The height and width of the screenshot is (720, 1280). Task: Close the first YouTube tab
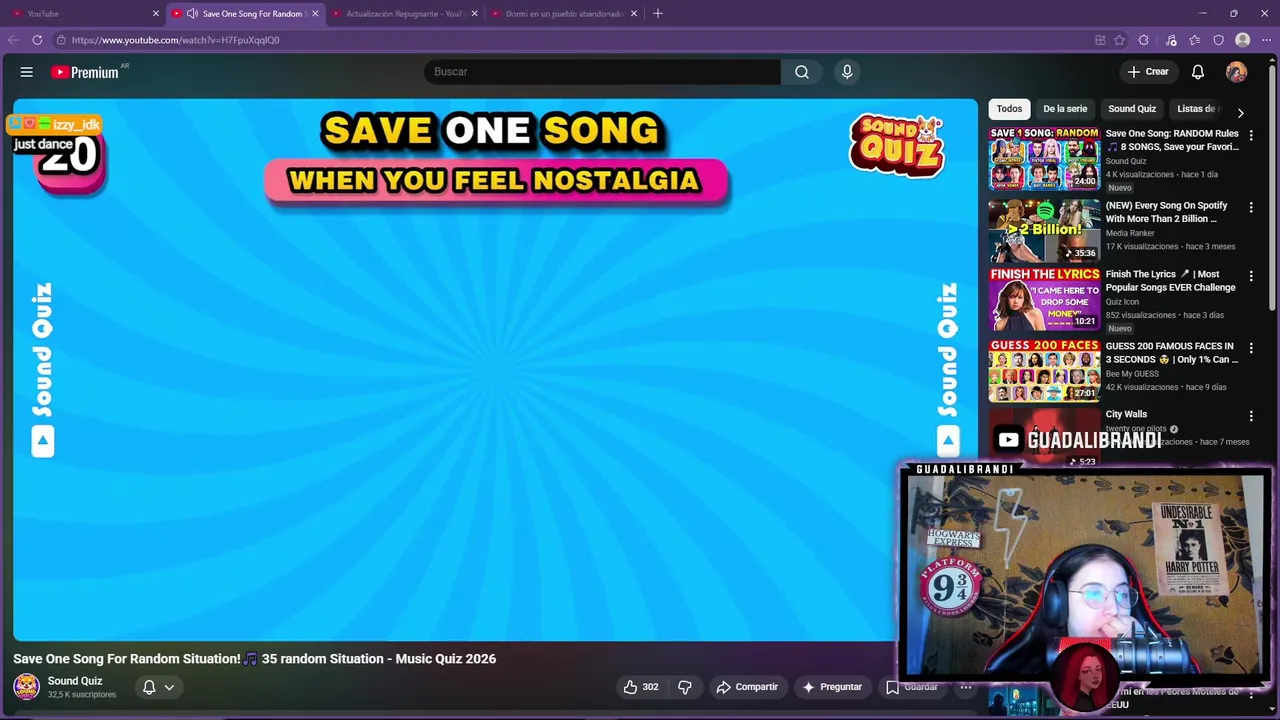tap(156, 14)
